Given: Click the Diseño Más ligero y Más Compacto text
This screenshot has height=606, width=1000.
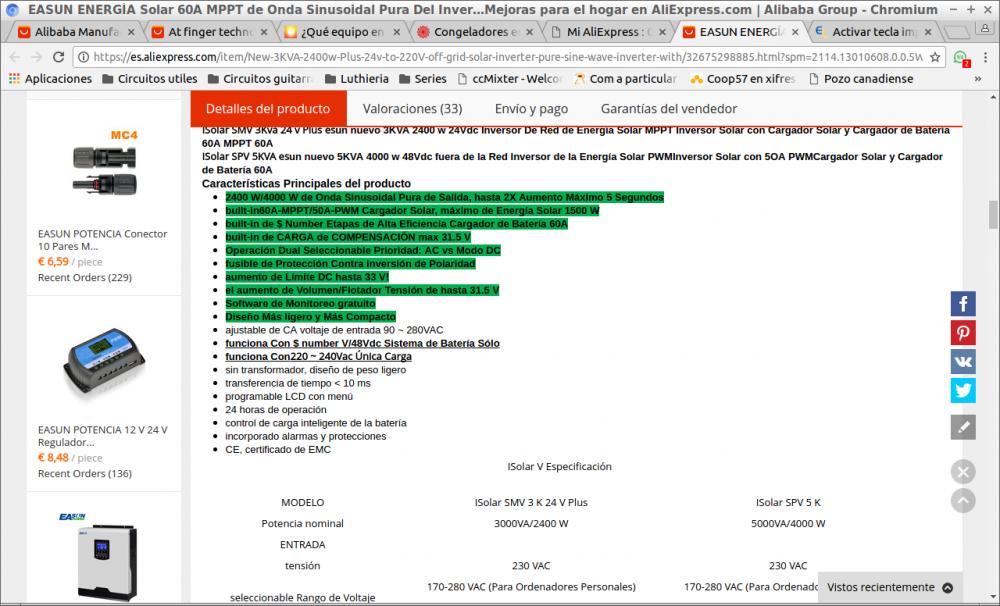Looking at the screenshot, I should (311, 316).
